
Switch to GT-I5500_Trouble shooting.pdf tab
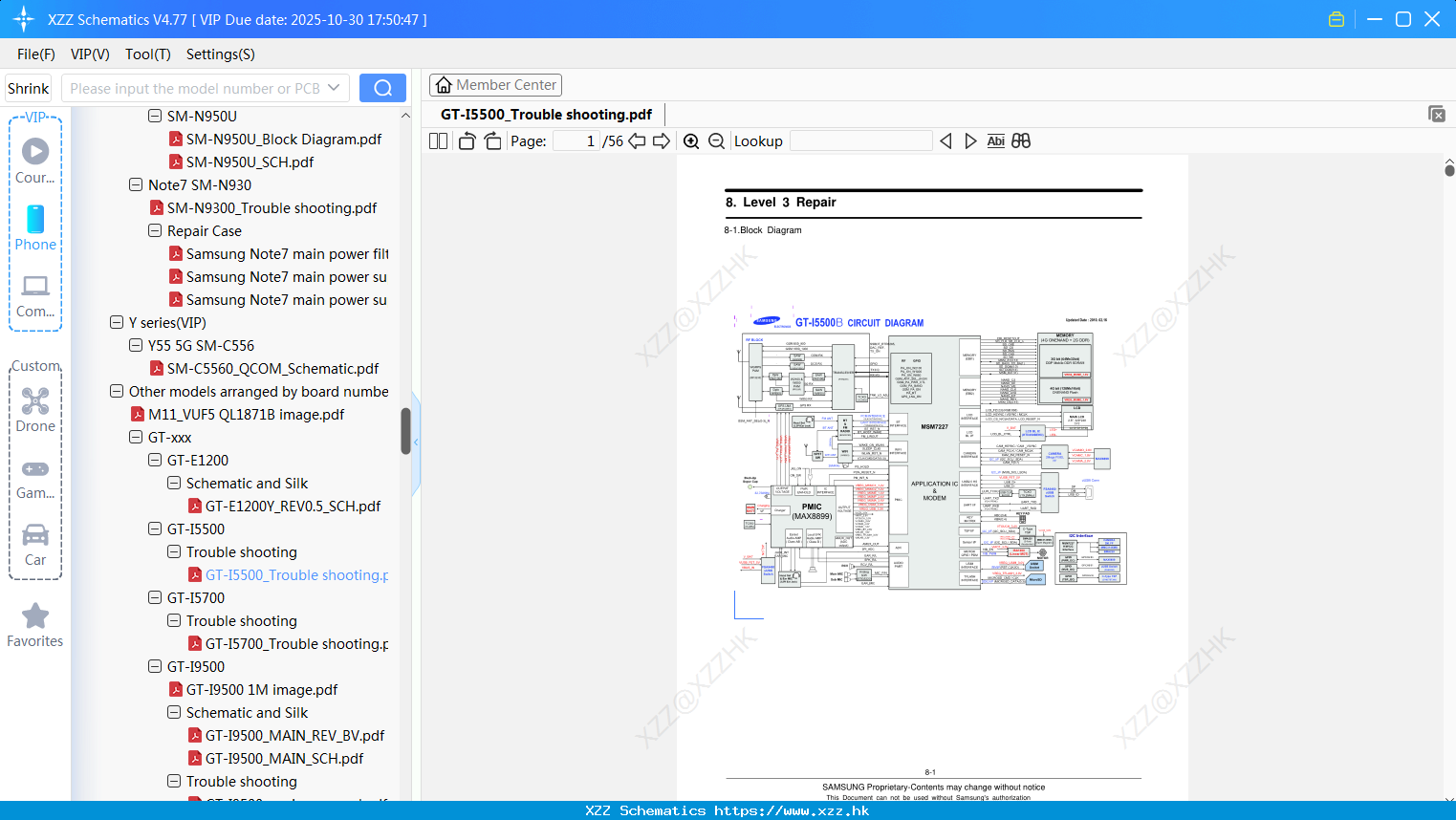(546, 114)
